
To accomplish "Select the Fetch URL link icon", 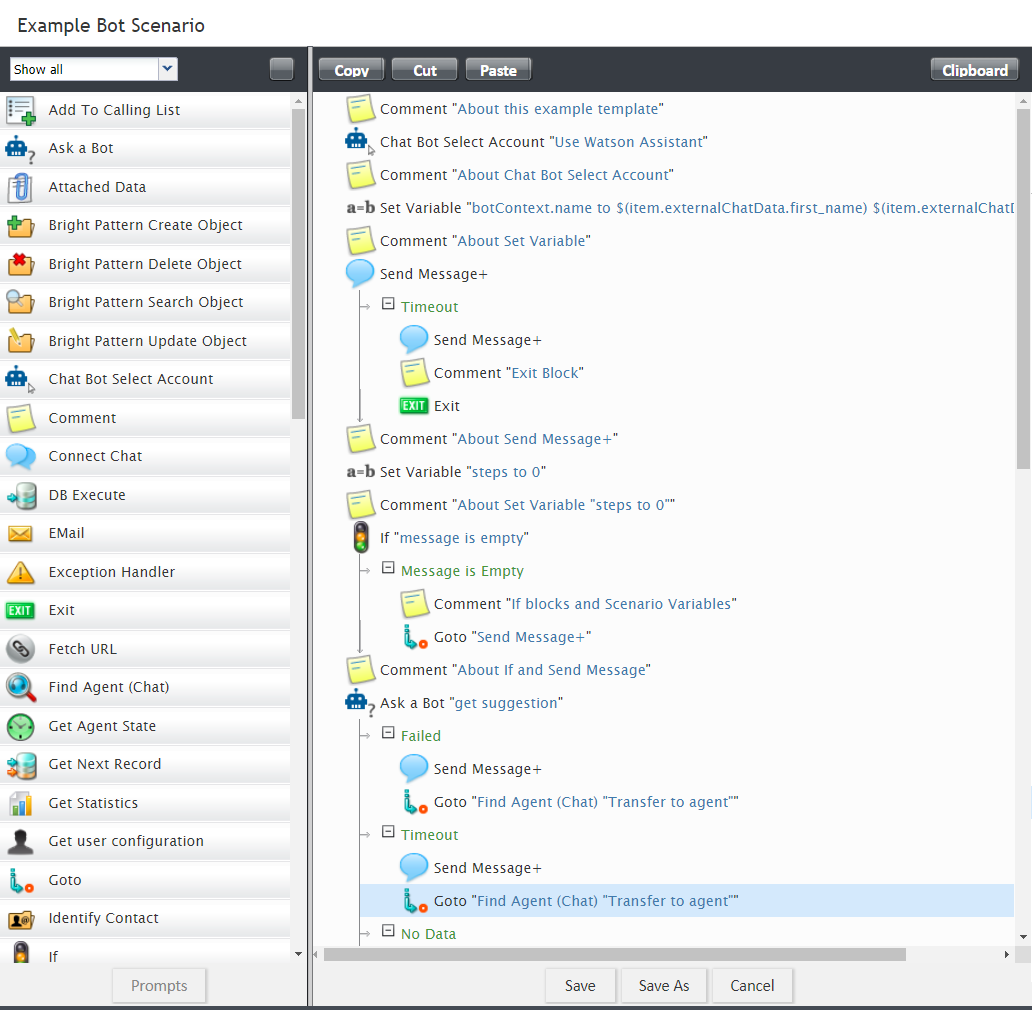I will click(20, 649).
